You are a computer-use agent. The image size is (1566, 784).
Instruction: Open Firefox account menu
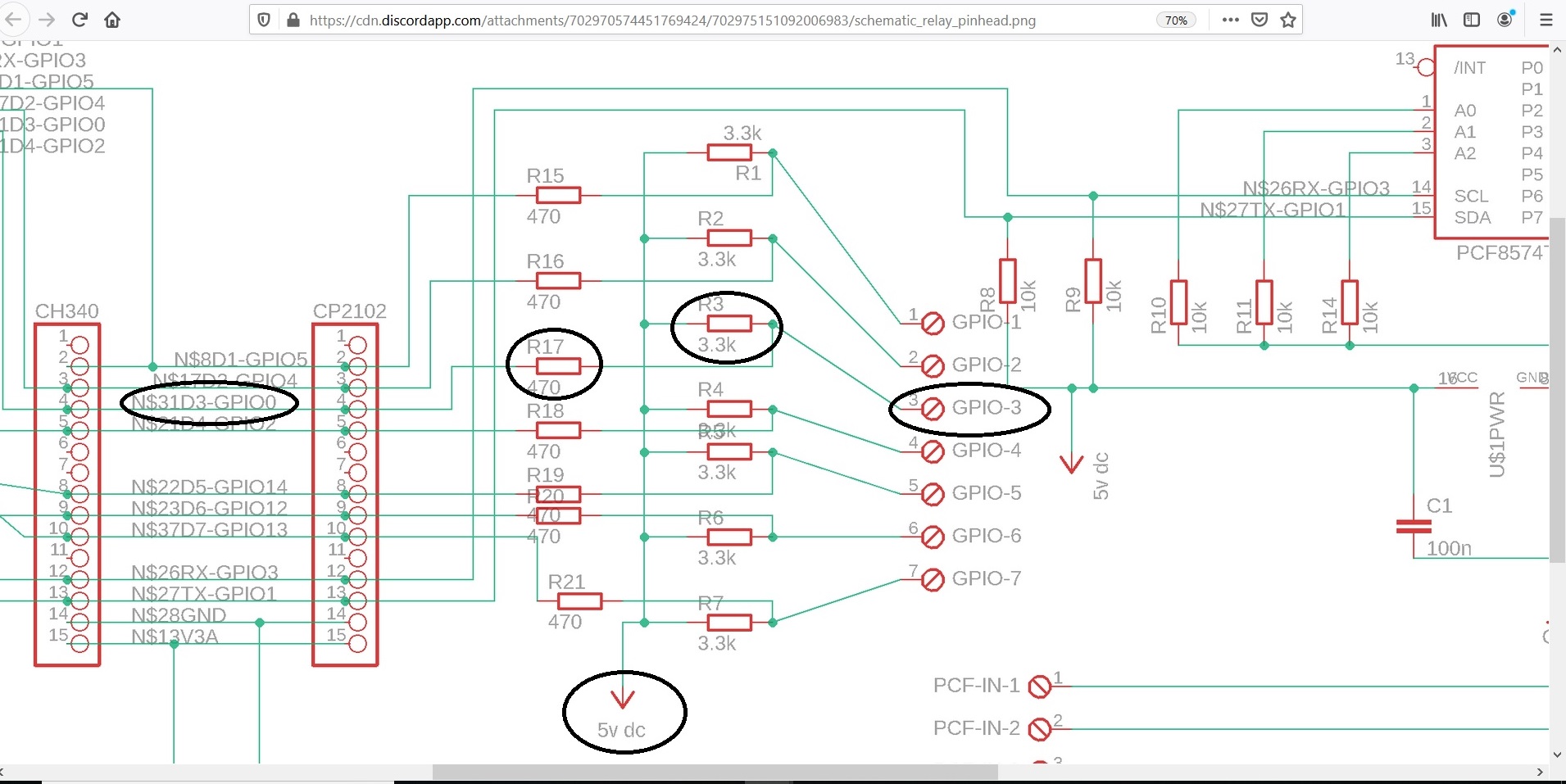(1505, 19)
